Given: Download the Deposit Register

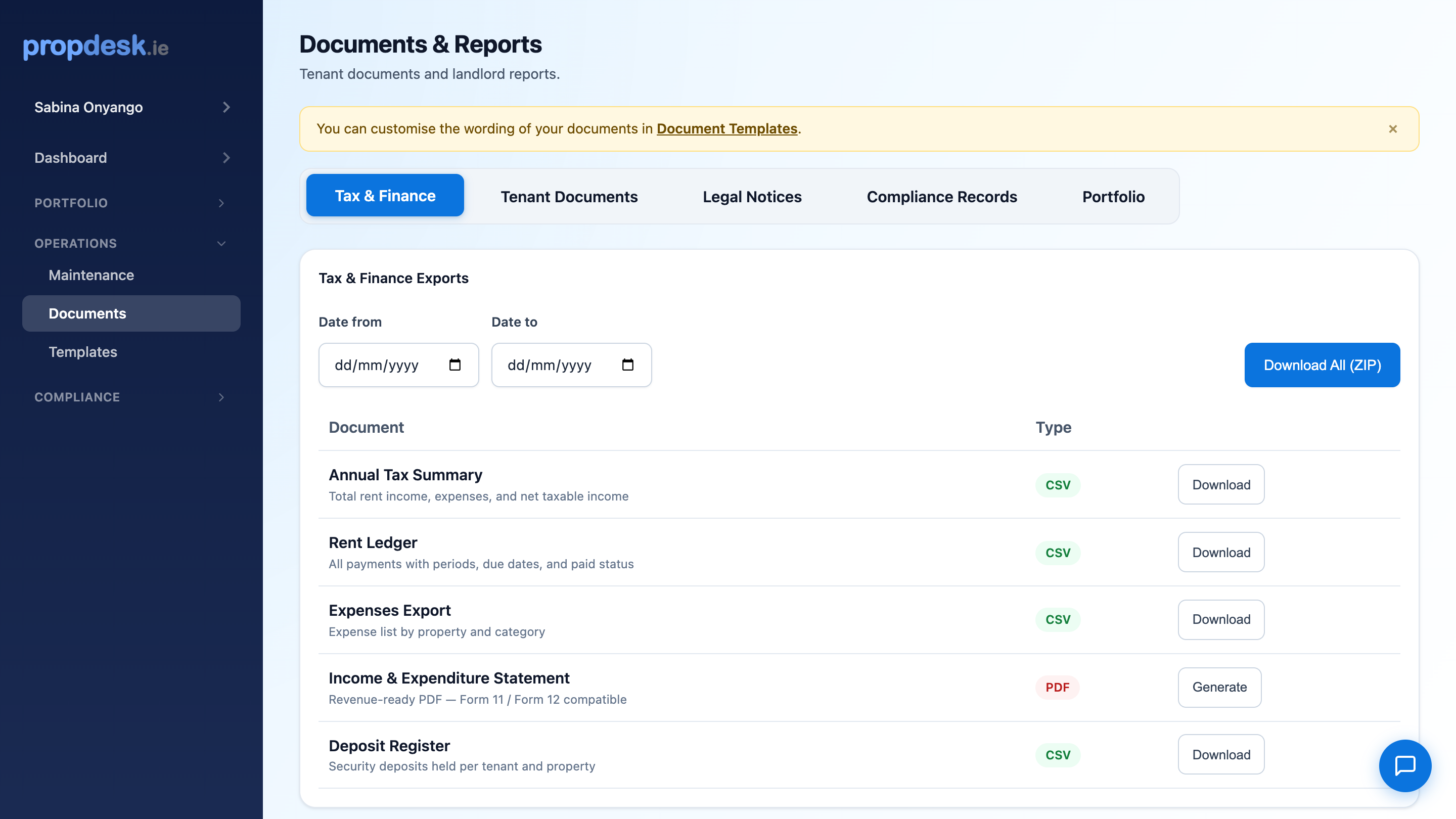Looking at the screenshot, I should 1221,755.
